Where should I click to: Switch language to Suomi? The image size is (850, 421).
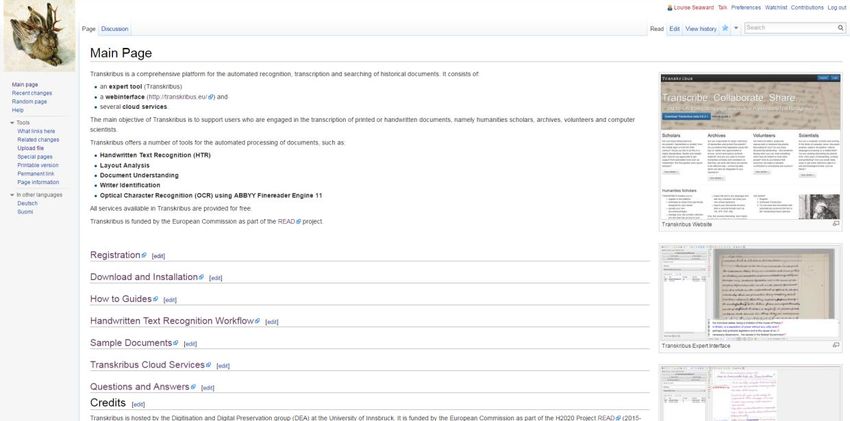pyautogui.click(x=25, y=212)
